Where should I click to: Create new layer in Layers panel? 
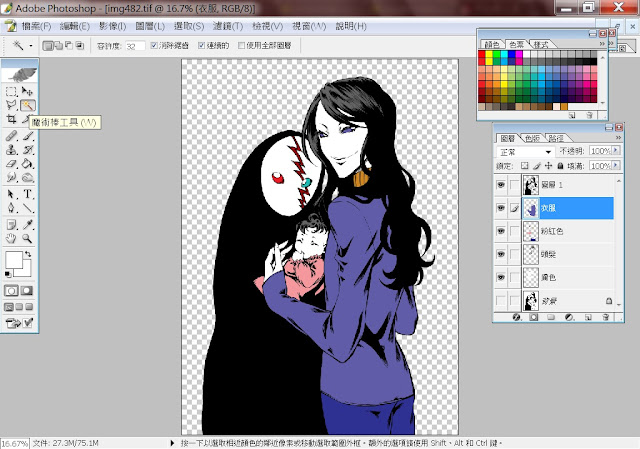point(588,317)
